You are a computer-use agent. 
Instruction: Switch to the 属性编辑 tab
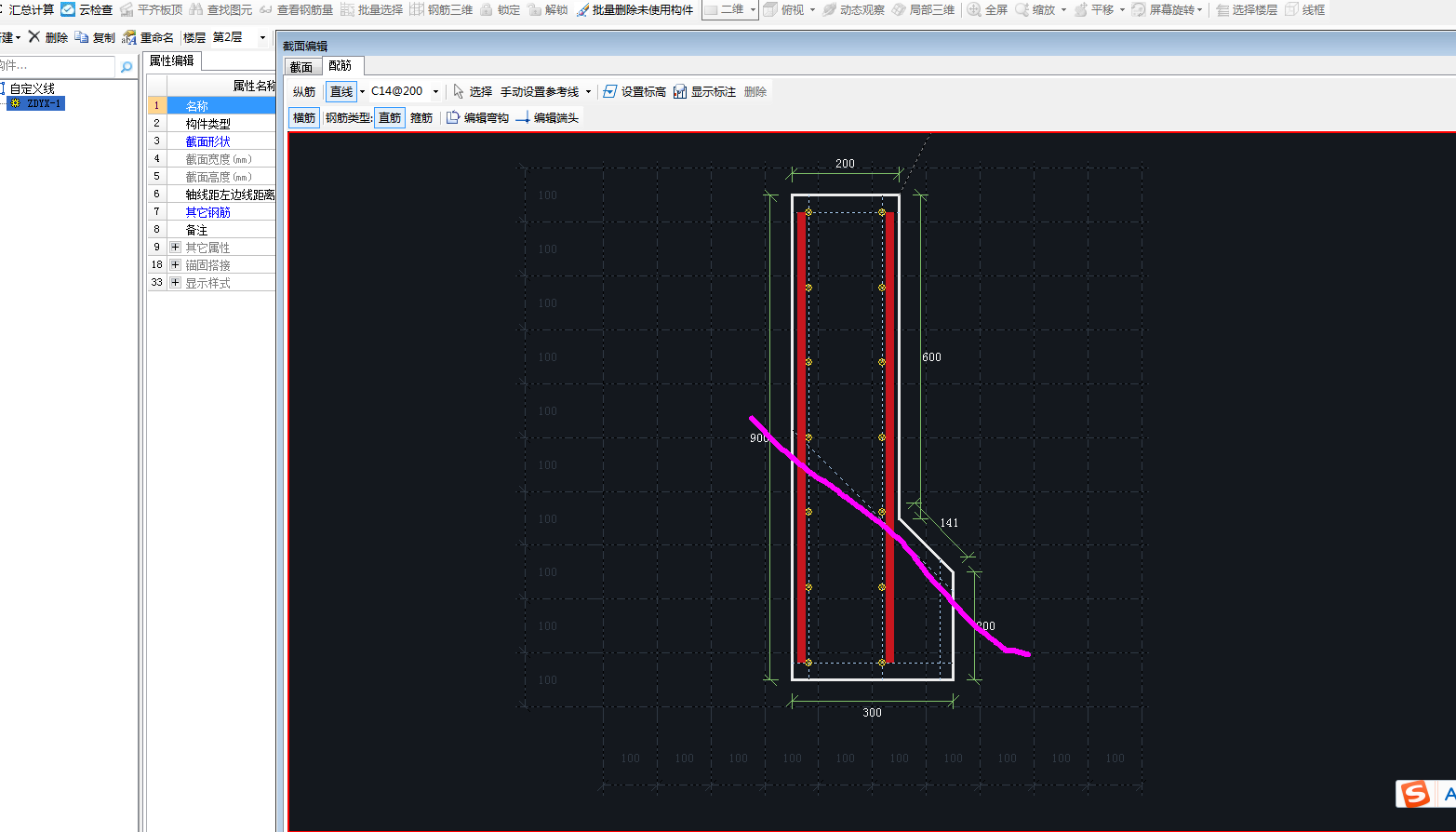click(172, 60)
